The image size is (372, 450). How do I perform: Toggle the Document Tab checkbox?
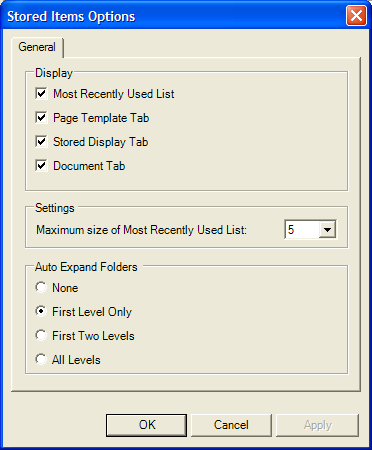pos(41,165)
